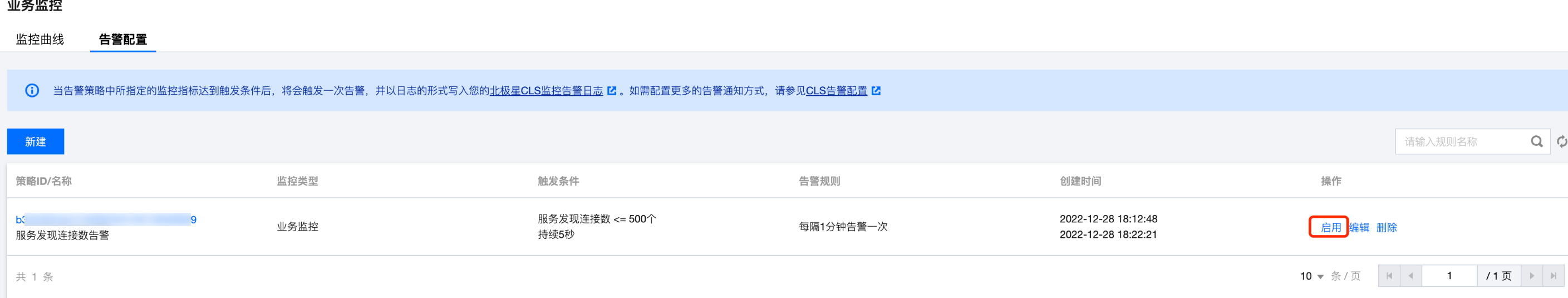1568x298 pixels.
Task: Click 编辑 for the alarm policy
Action: (x=1359, y=227)
